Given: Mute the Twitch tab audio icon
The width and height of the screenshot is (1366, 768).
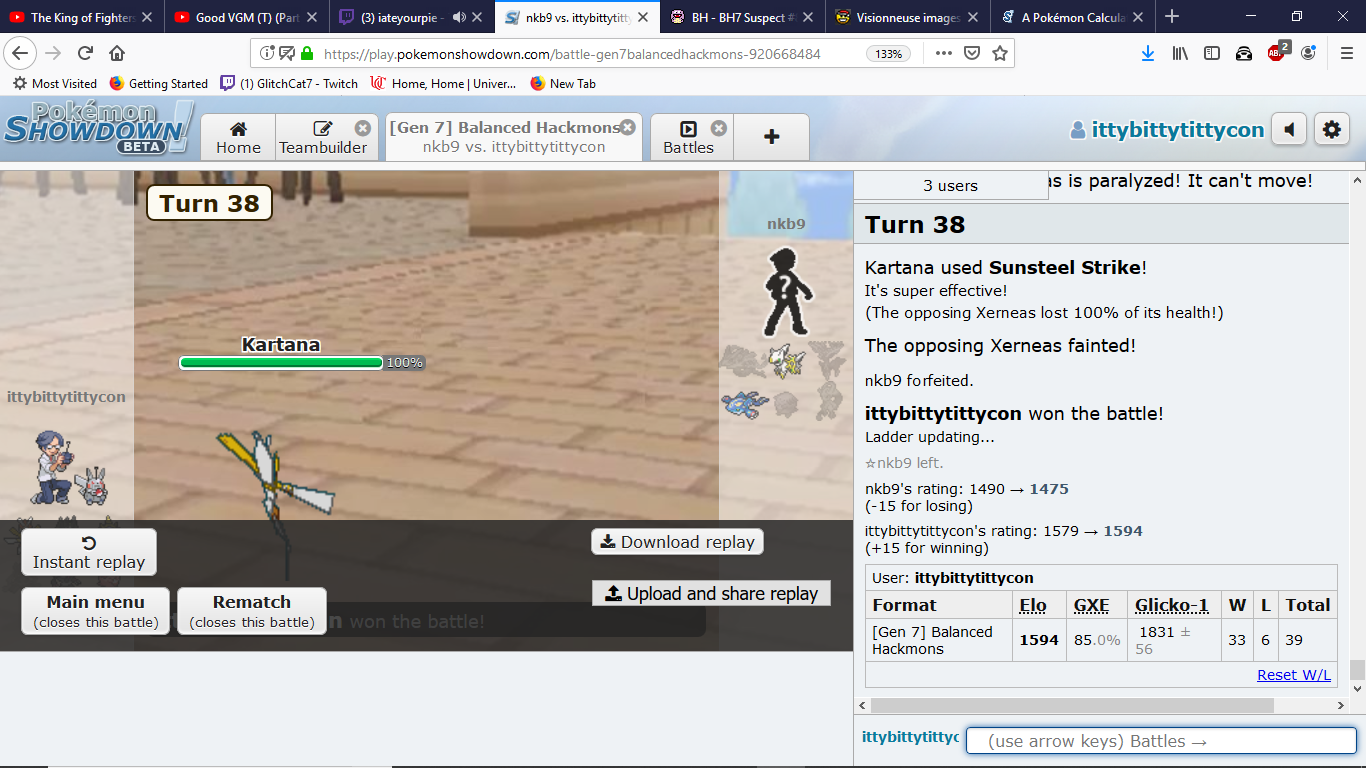Looking at the screenshot, I should (460, 17).
